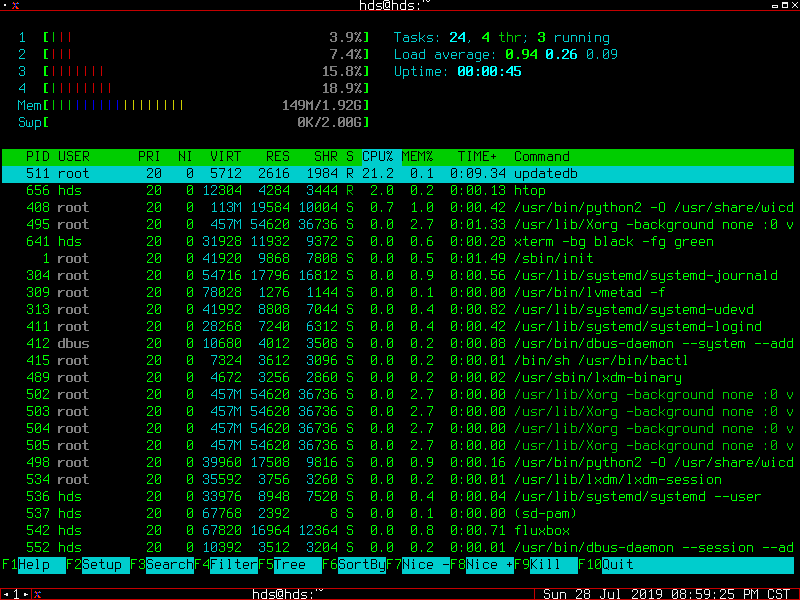
Task: Select the lxdm-session process row
Action: coord(398,480)
